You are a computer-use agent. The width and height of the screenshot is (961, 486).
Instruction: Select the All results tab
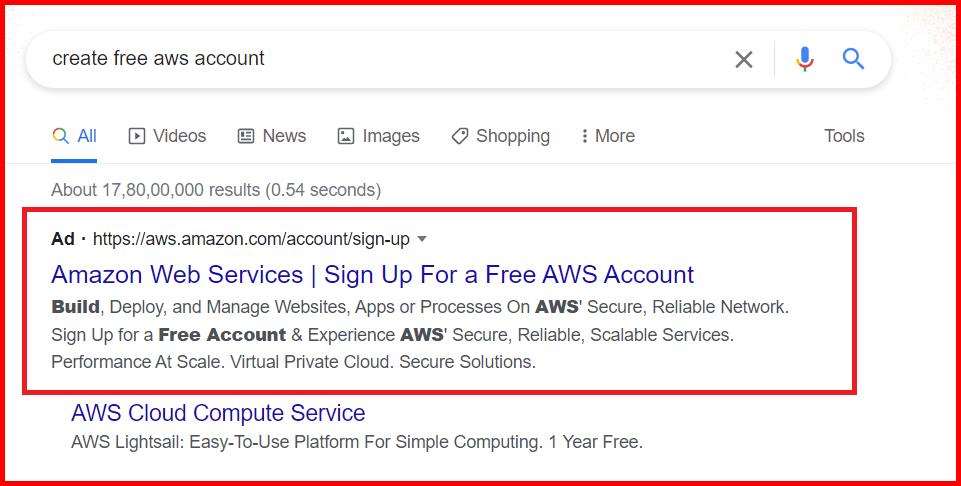click(x=75, y=136)
